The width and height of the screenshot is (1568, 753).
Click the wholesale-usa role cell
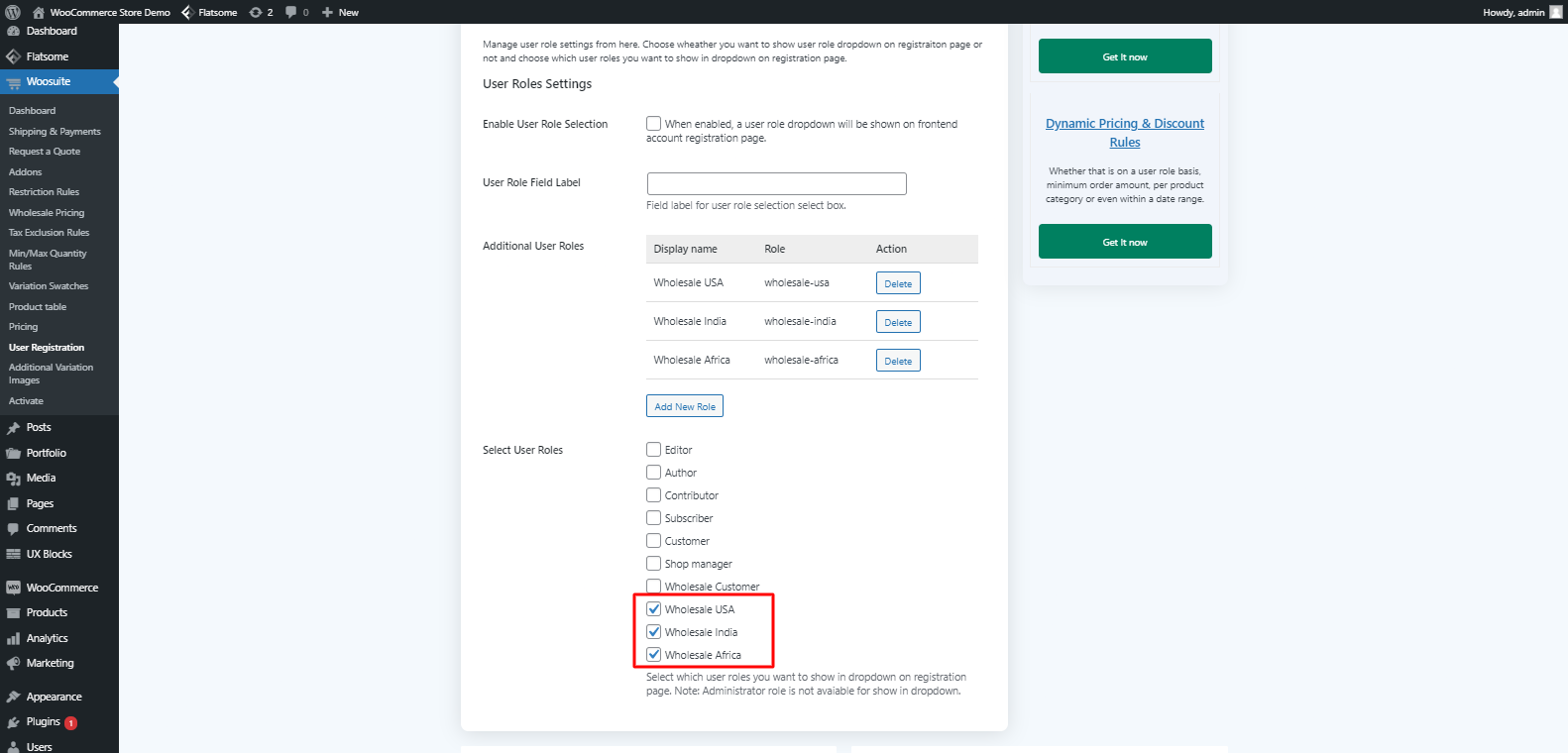[x=797, y=282]
